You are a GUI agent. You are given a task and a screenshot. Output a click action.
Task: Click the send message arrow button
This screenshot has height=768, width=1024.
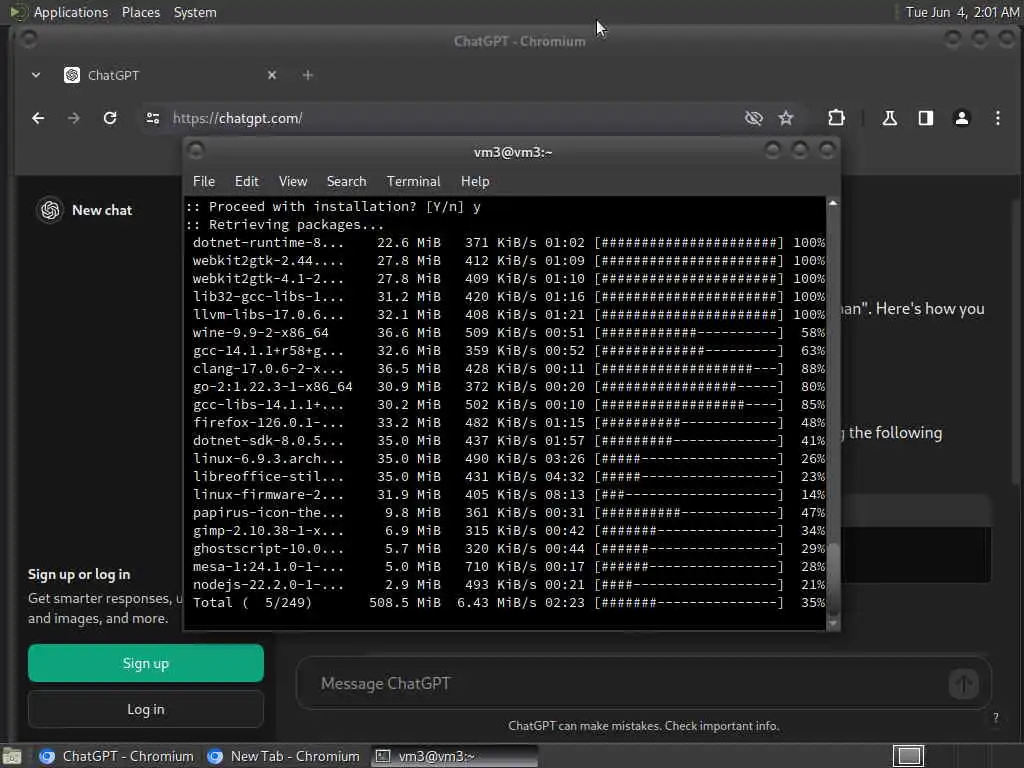point(963,684)
